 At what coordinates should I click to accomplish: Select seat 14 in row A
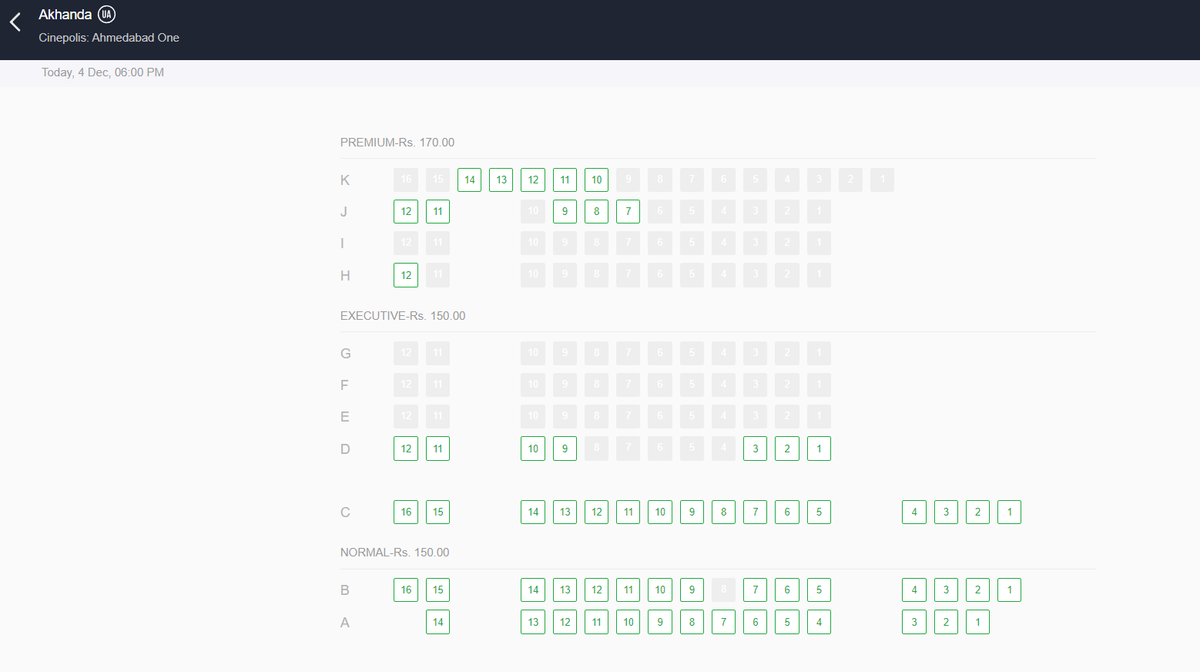point(438,622)
